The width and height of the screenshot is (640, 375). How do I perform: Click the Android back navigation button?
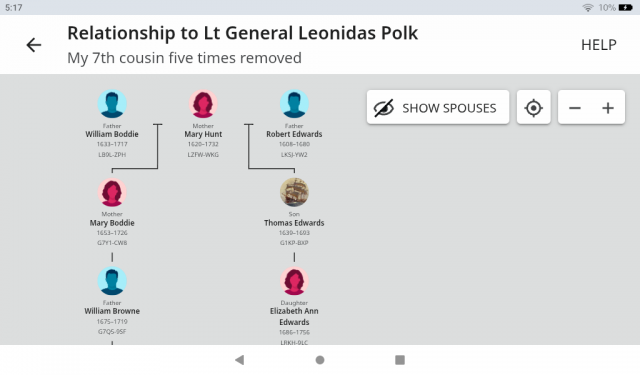[240, 359]
